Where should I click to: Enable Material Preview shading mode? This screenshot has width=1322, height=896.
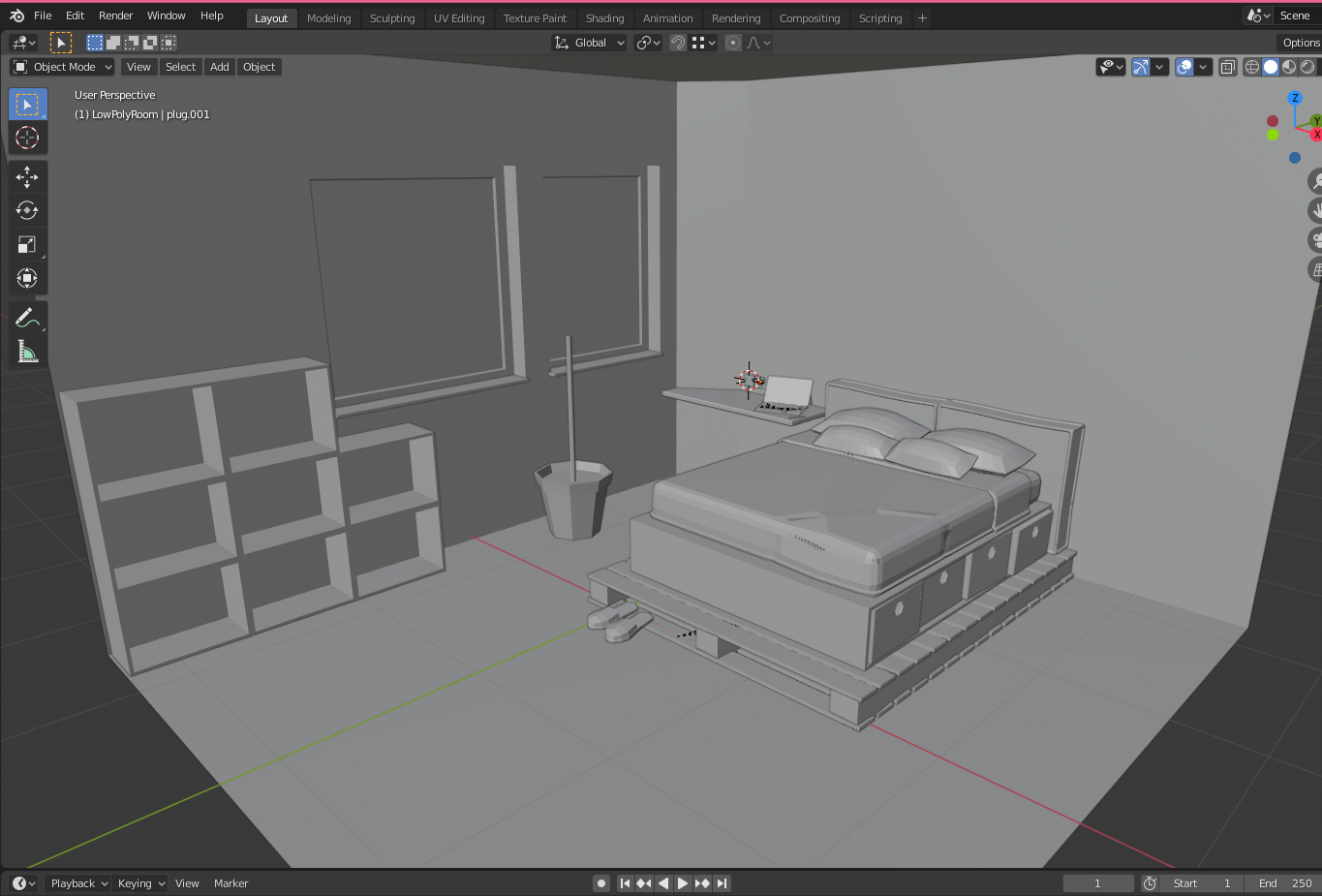tap(1288, 67)
